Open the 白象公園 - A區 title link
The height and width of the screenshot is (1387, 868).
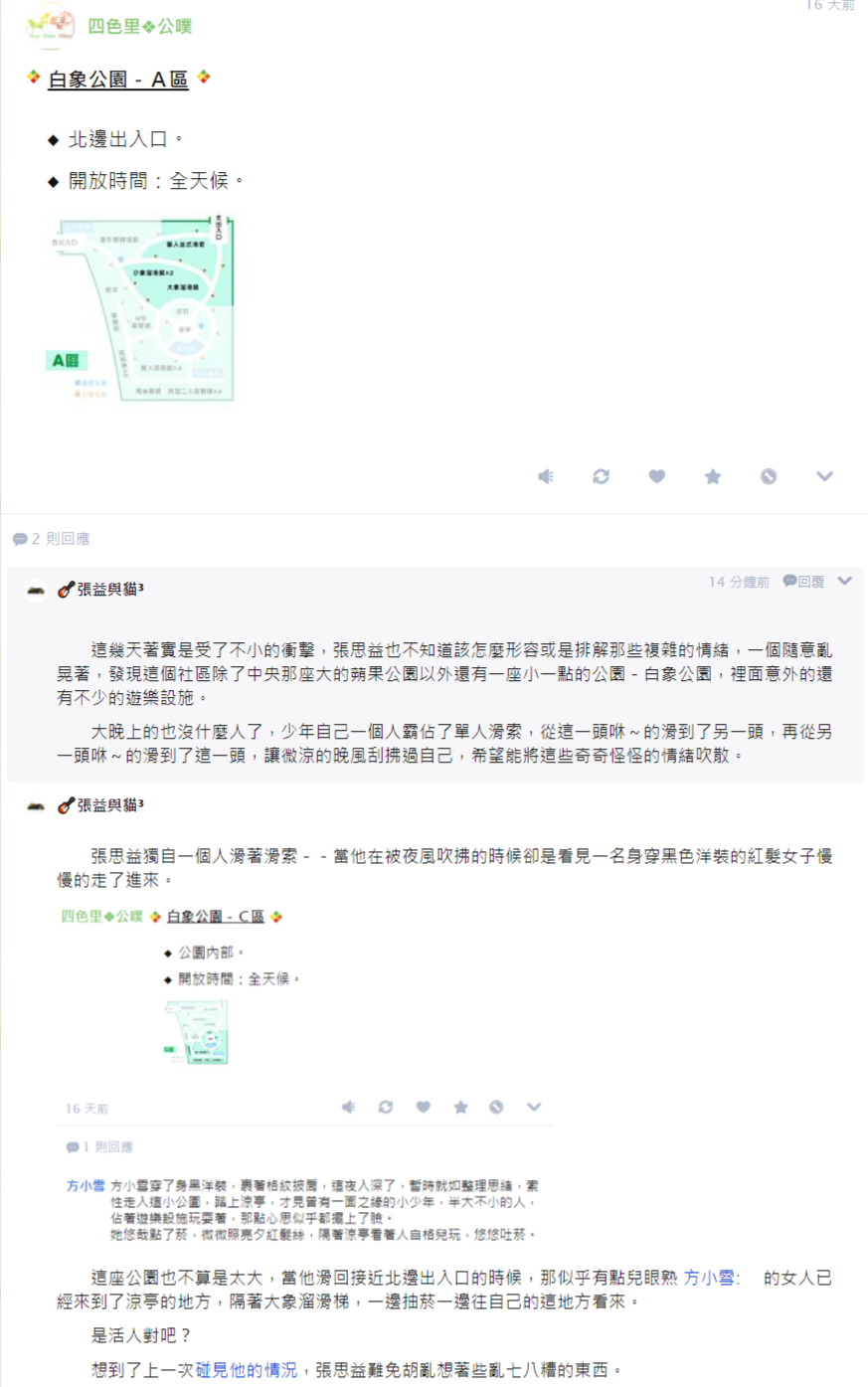pos(118,80)
